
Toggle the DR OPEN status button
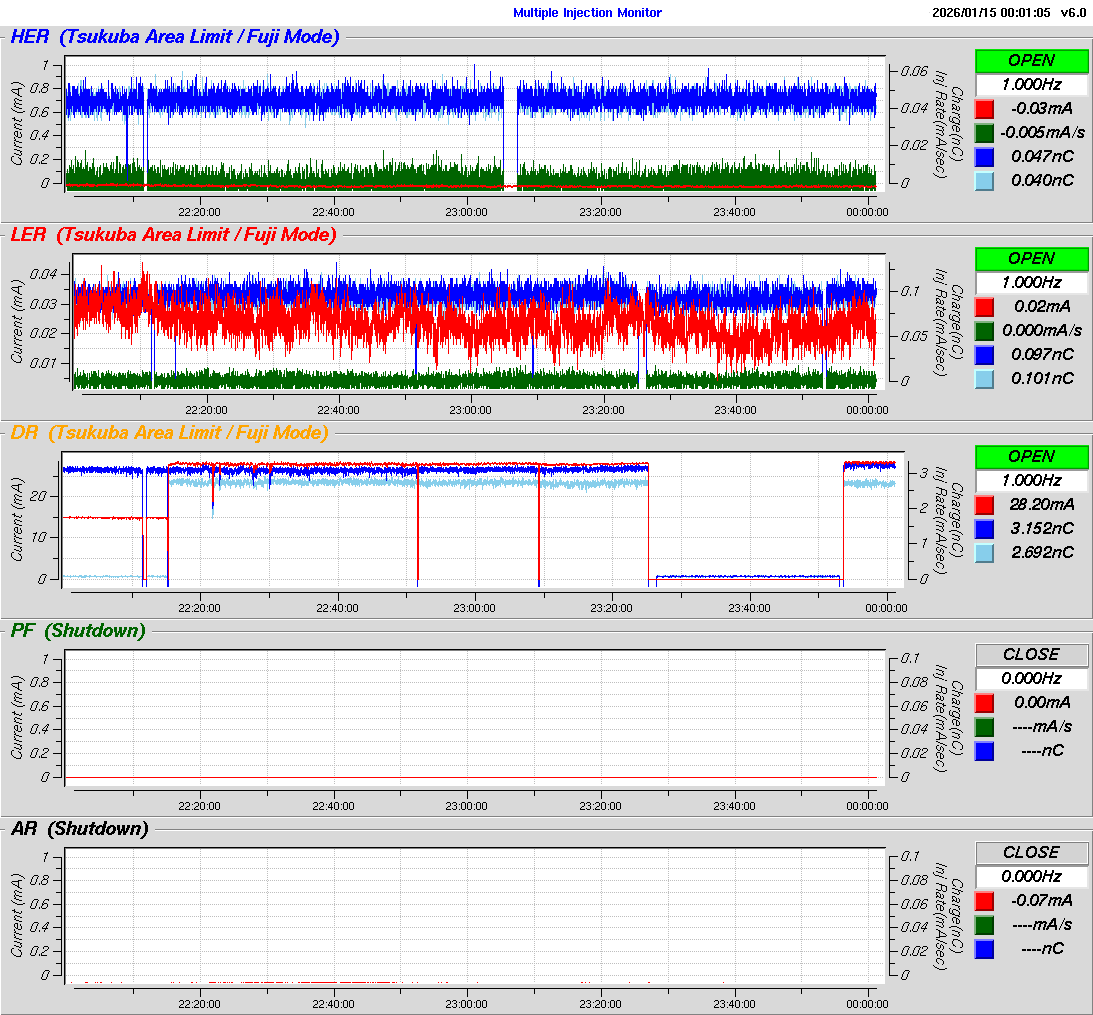point(1031,456)
